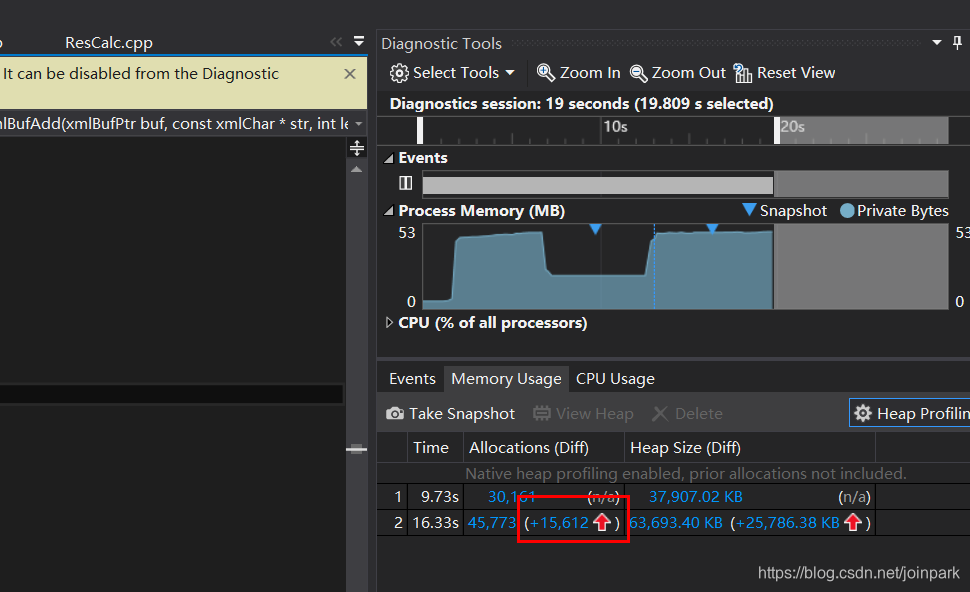Open heap size 37,907.02 KB link
This screenshot has height=592, width=970.
pos(695,497)
